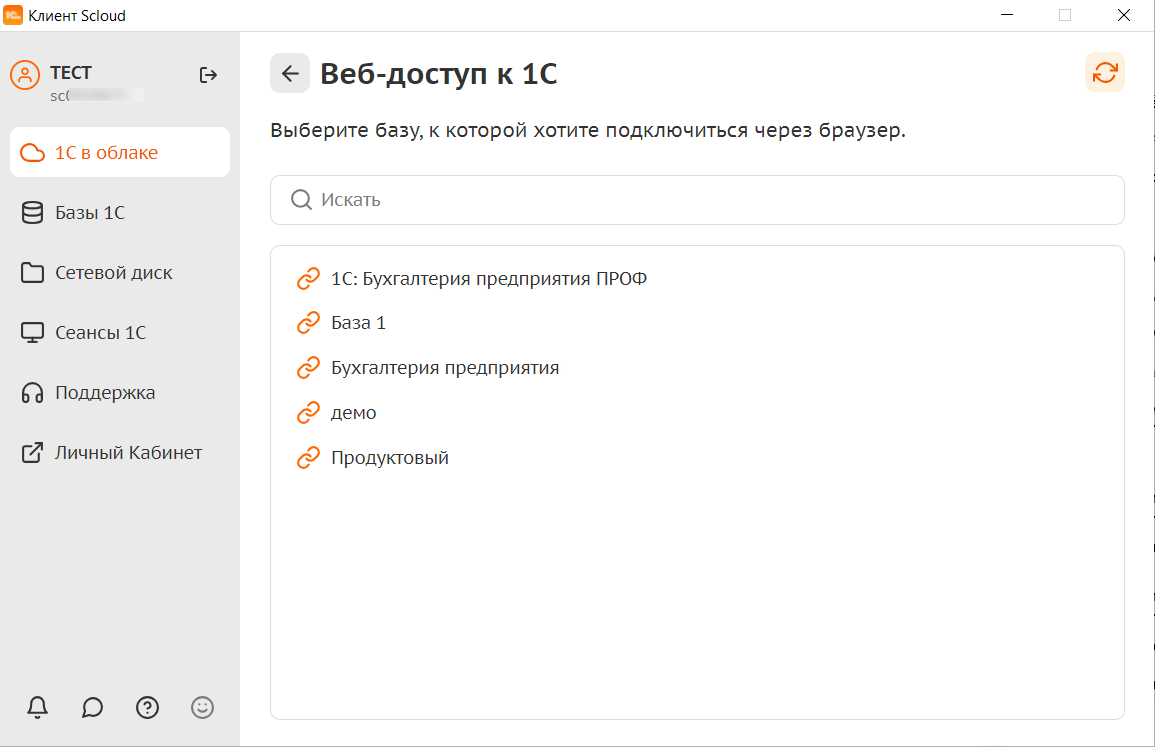1155x747 pixels.
Task: Select 1С в облаке in sidebar
Action: point(120,152)
